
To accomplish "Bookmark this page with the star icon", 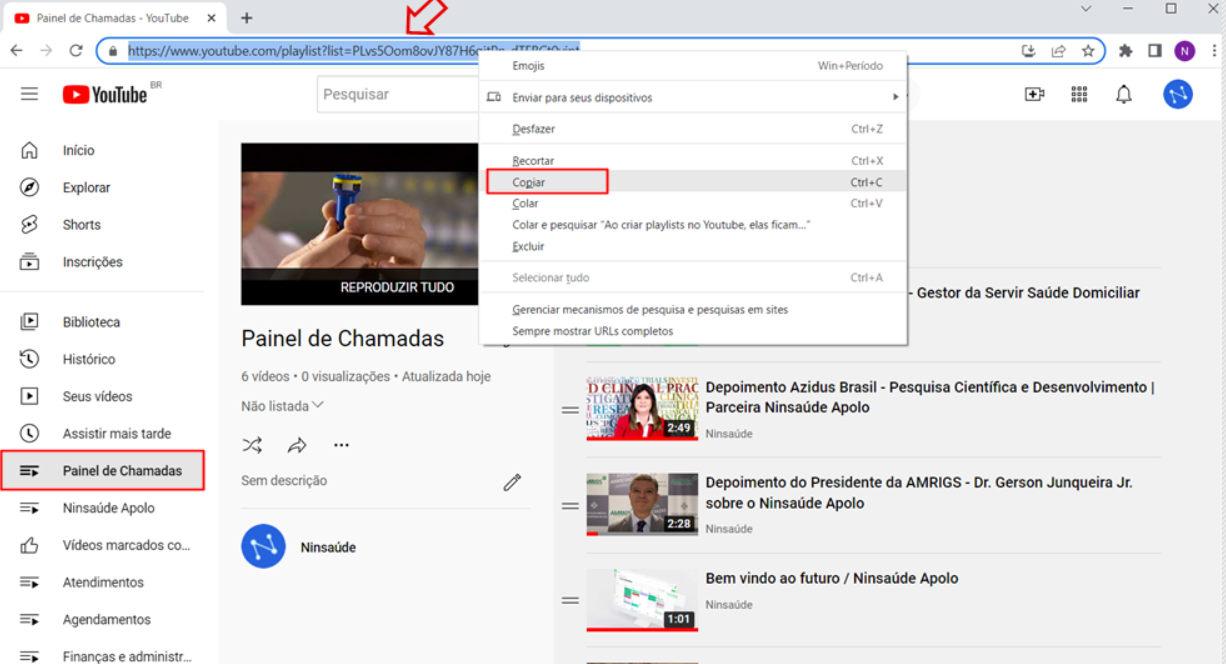I will (1088, 51).
